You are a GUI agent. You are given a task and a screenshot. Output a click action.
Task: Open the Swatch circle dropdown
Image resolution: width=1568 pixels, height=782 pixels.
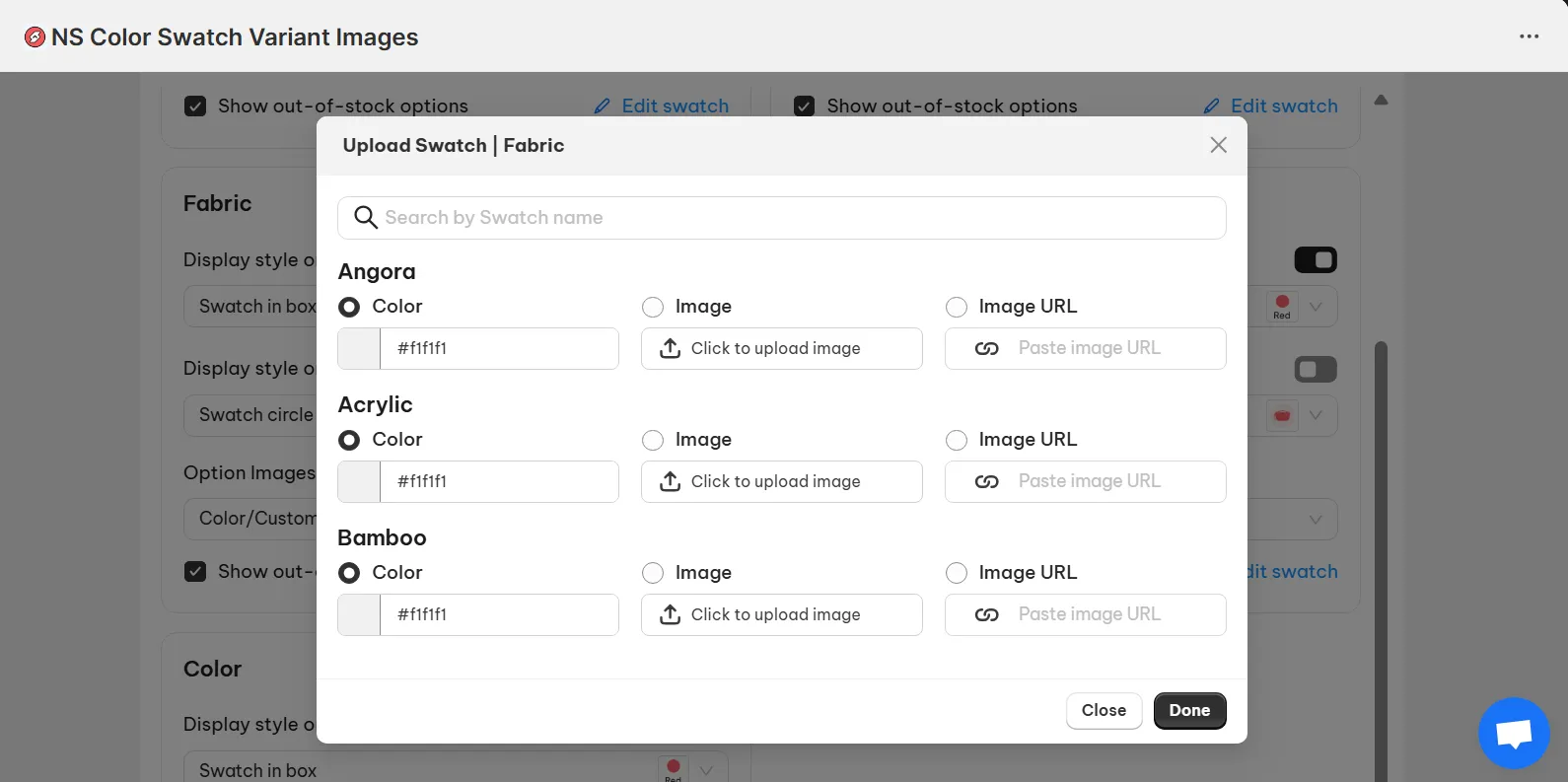click(250, 415)
